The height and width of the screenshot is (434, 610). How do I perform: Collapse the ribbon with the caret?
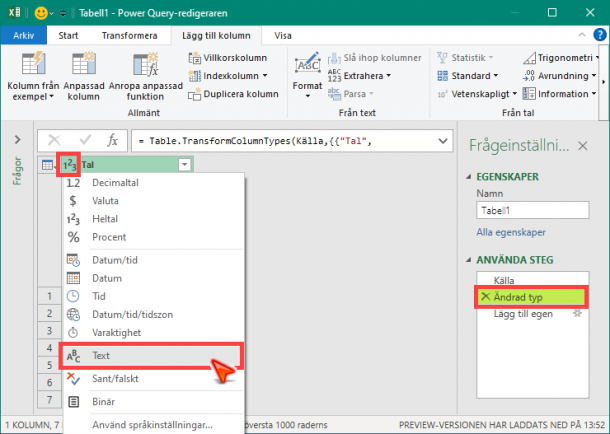point(582,35)
